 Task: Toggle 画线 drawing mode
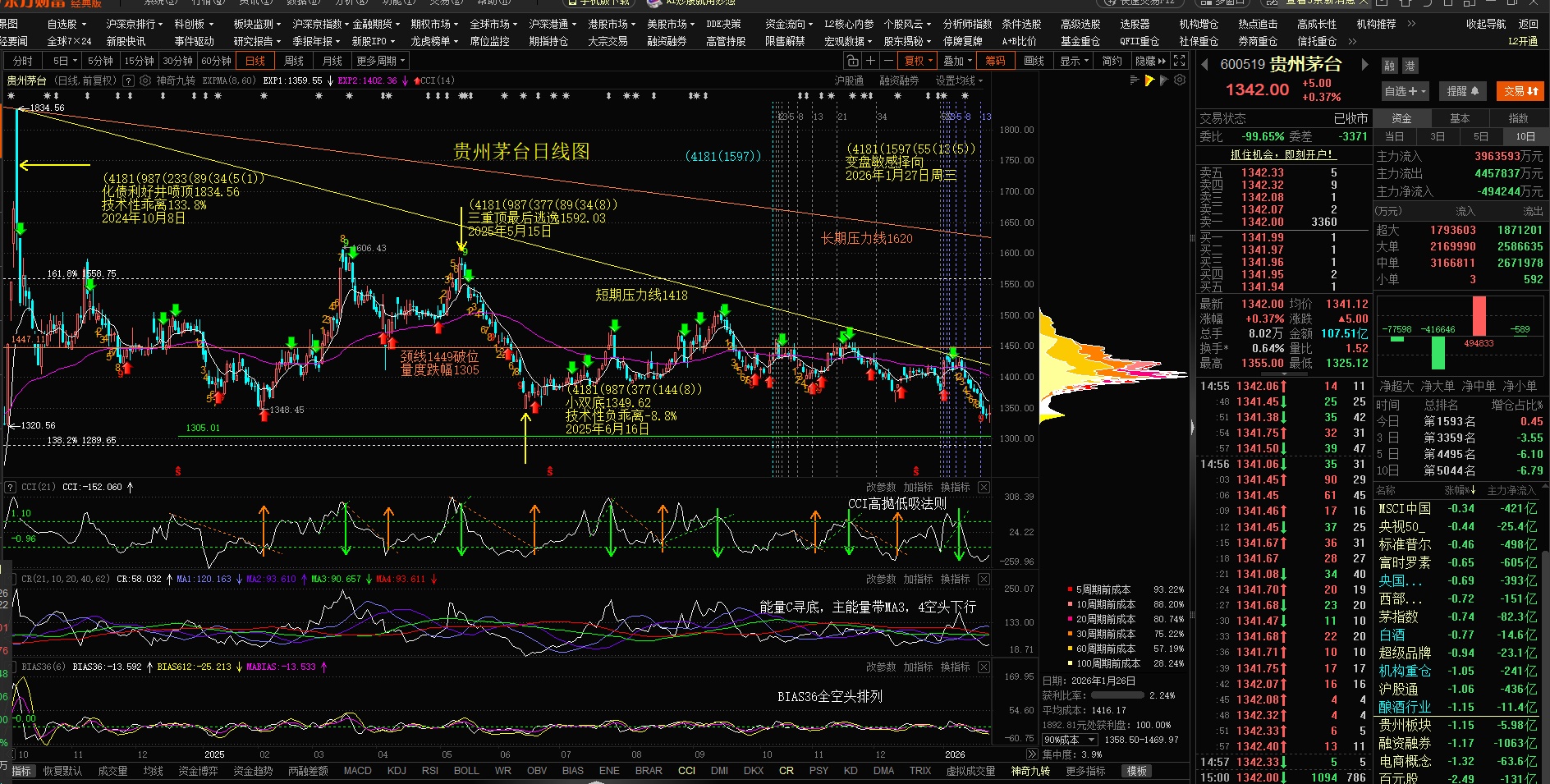1034,61
